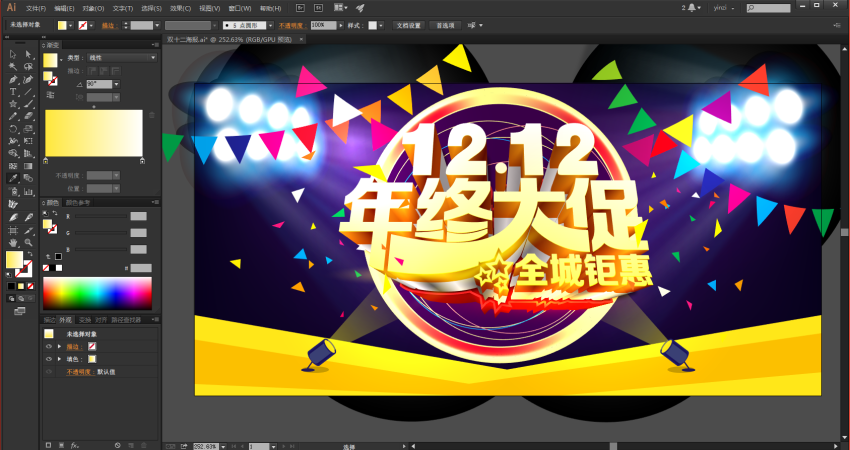
Task: Select the Eraser tool
Action: click(28, 117)
